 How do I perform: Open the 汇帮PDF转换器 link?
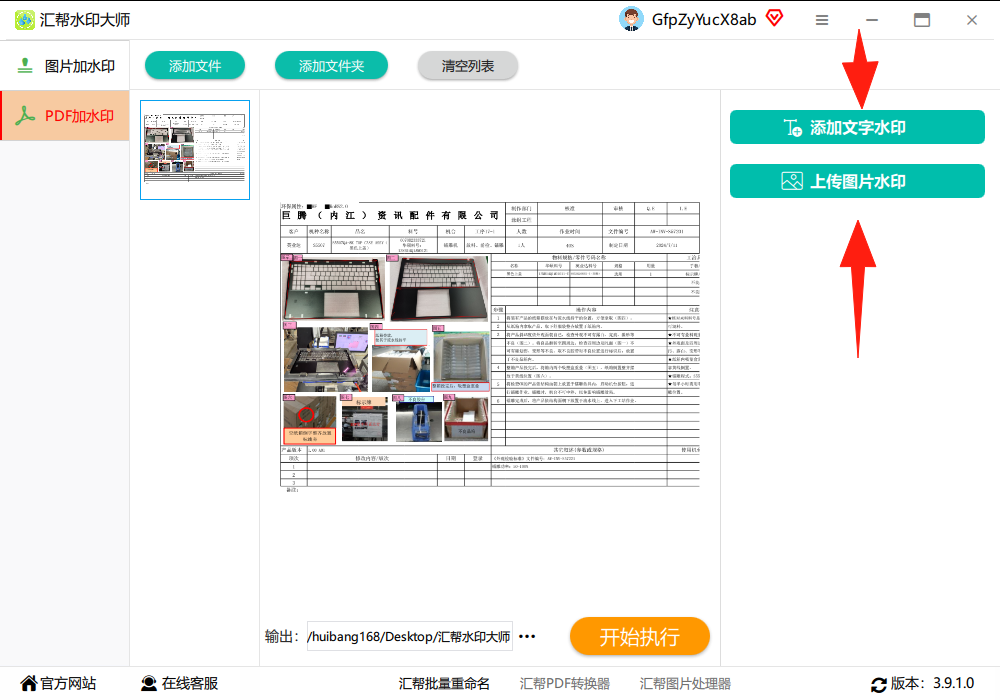(564, 683)
